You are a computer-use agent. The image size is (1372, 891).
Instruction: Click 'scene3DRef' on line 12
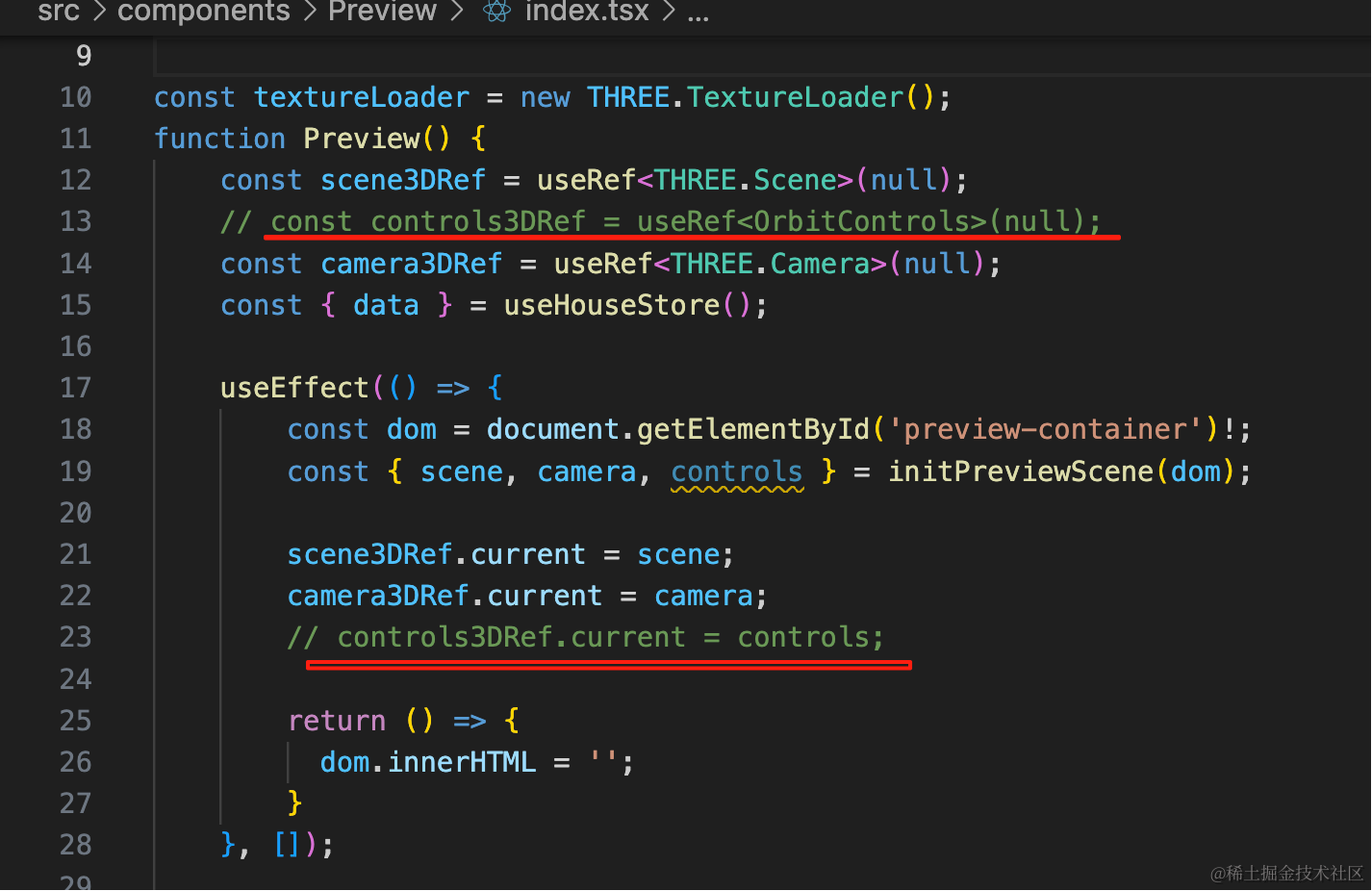pos(403,180)
